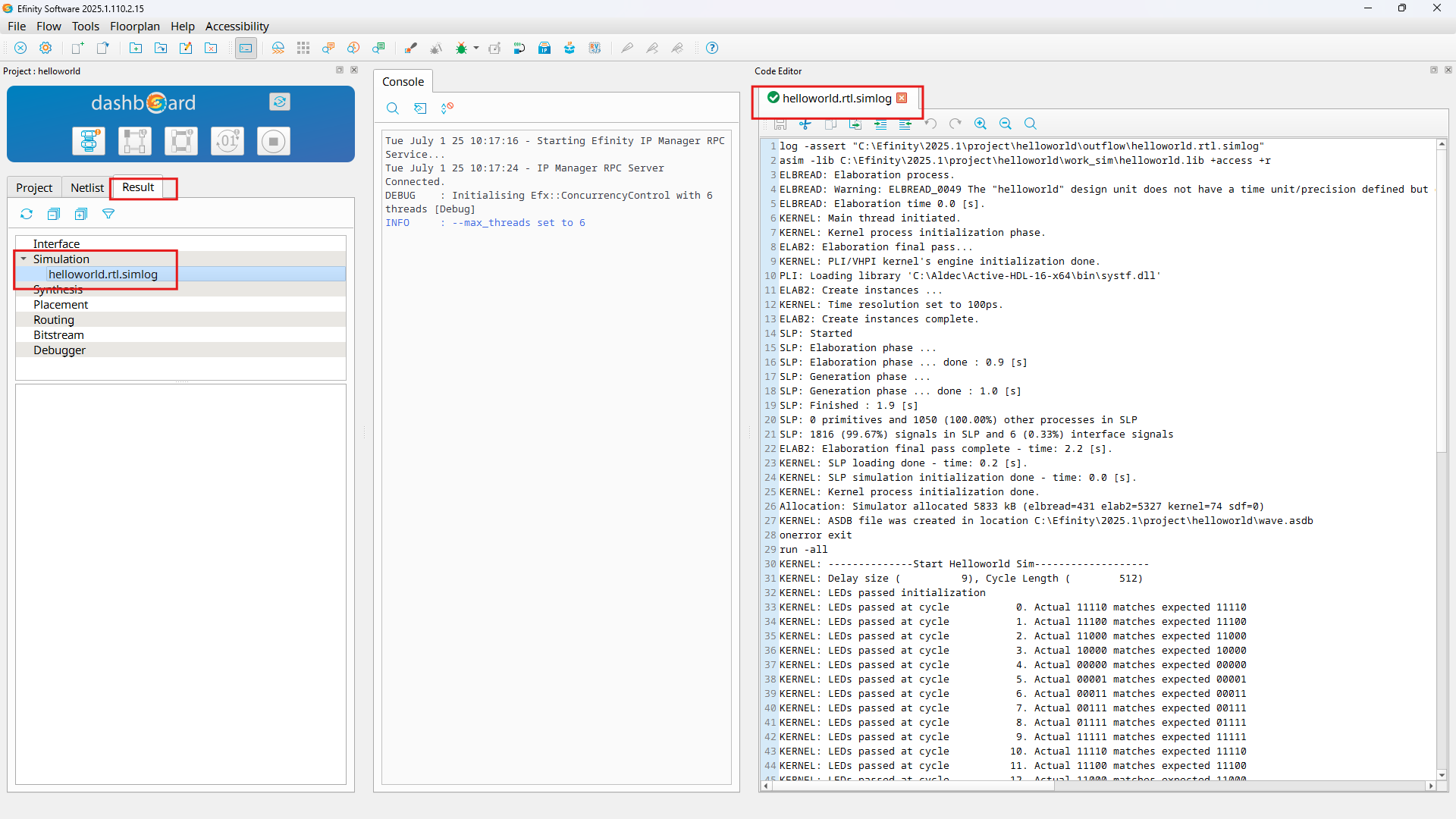Screen dimensions: 1456x819
Task: Click the Create Project folder-plus icon
Action: (136, 48)
